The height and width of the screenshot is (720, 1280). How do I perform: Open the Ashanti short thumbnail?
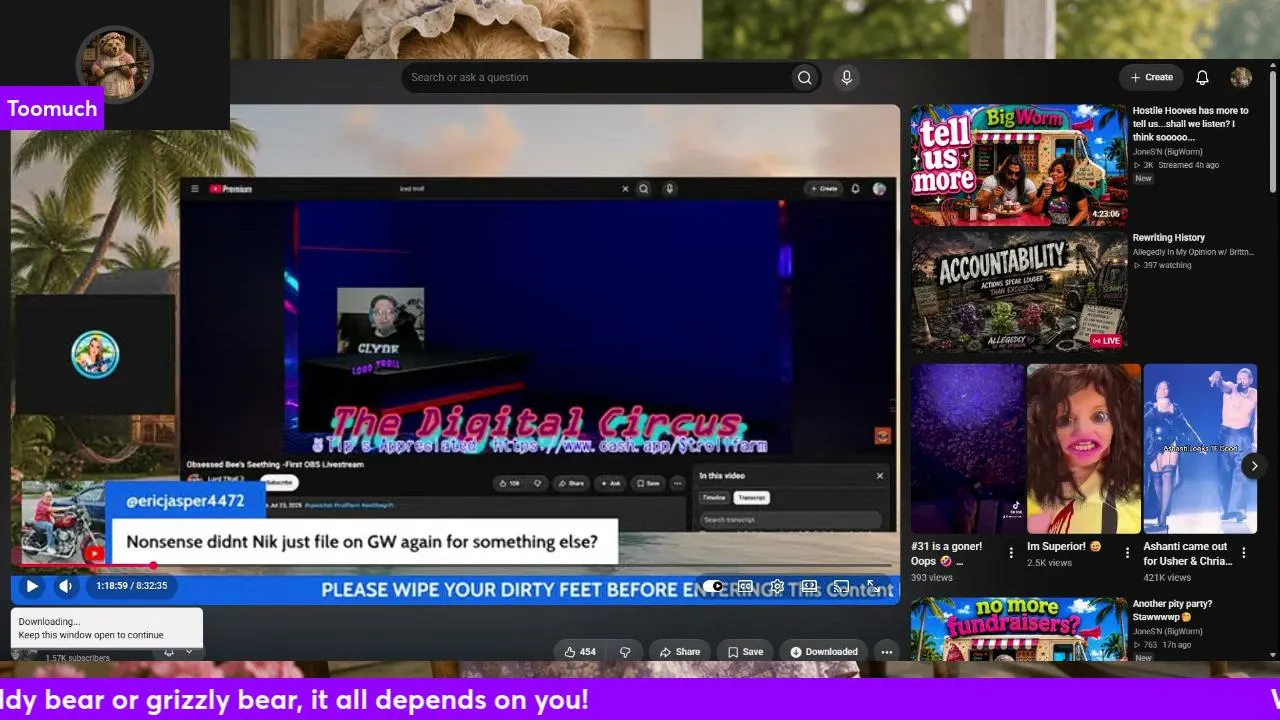pyautogui.click(x=1200, y=448)
